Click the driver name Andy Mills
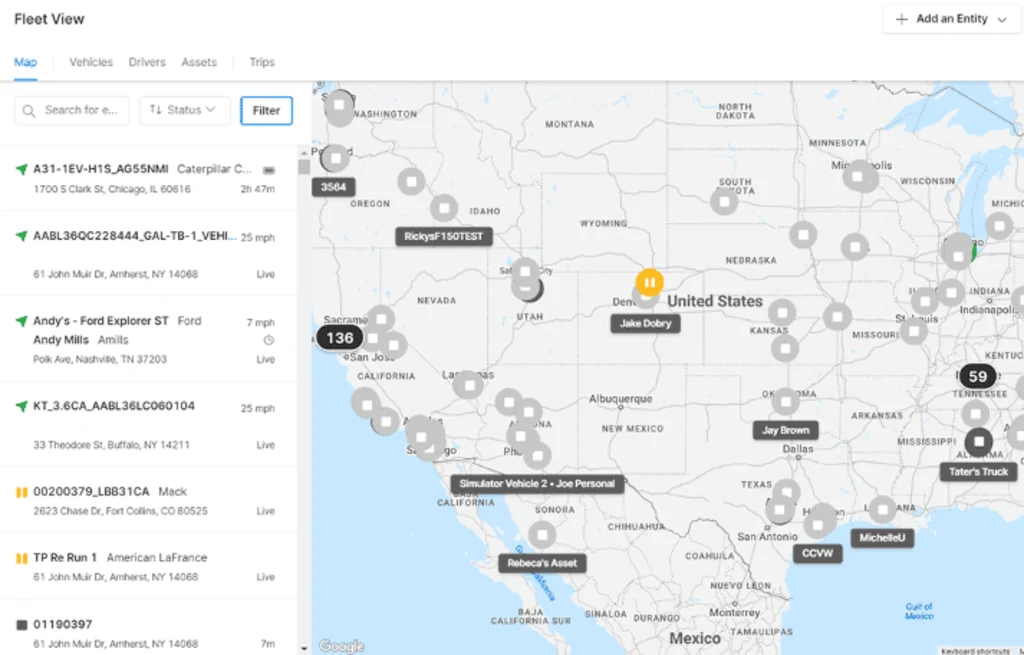The image size is (1024, 655). click(x=61, y=340)
